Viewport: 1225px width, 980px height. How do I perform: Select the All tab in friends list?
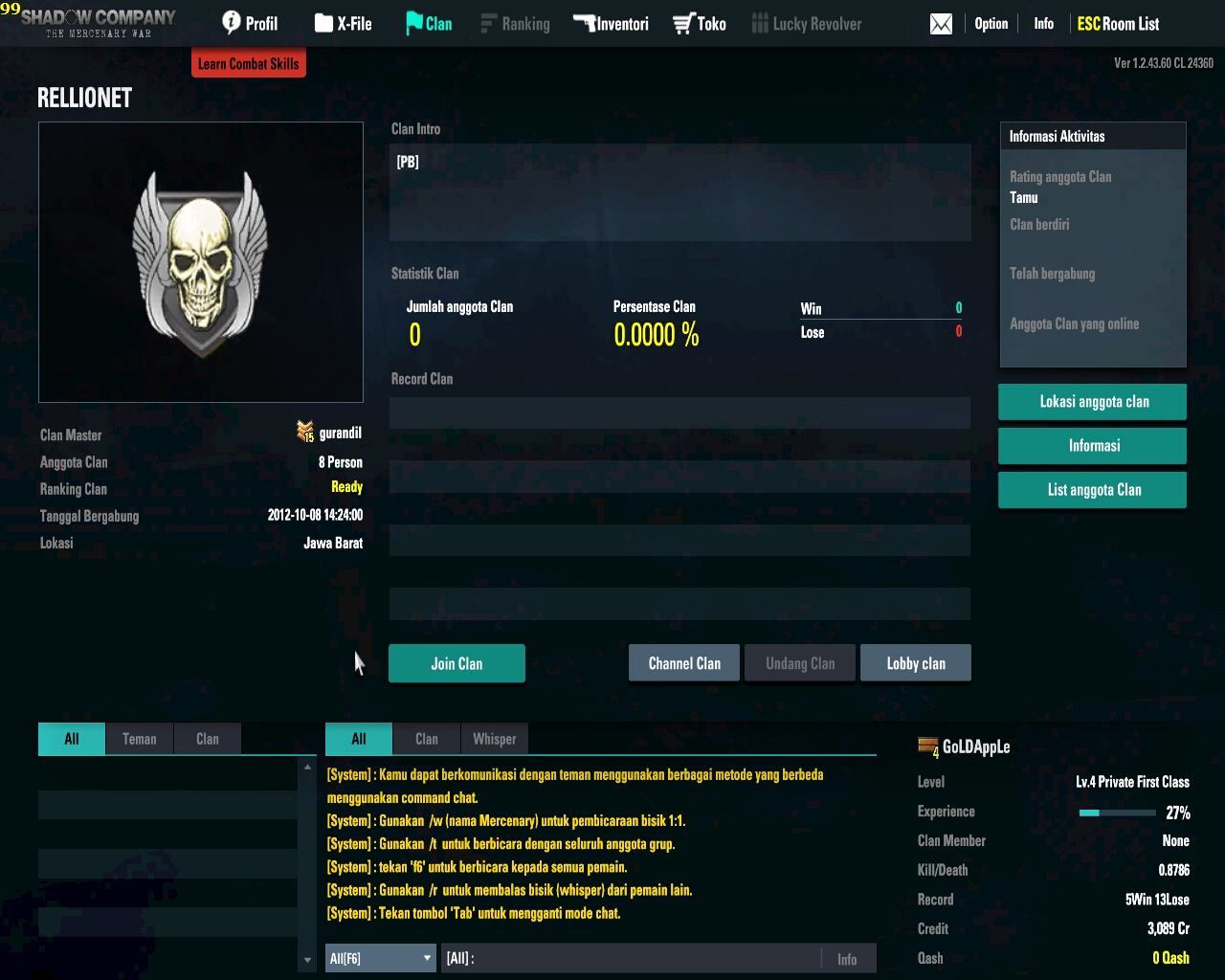click(x=72, y=739)
